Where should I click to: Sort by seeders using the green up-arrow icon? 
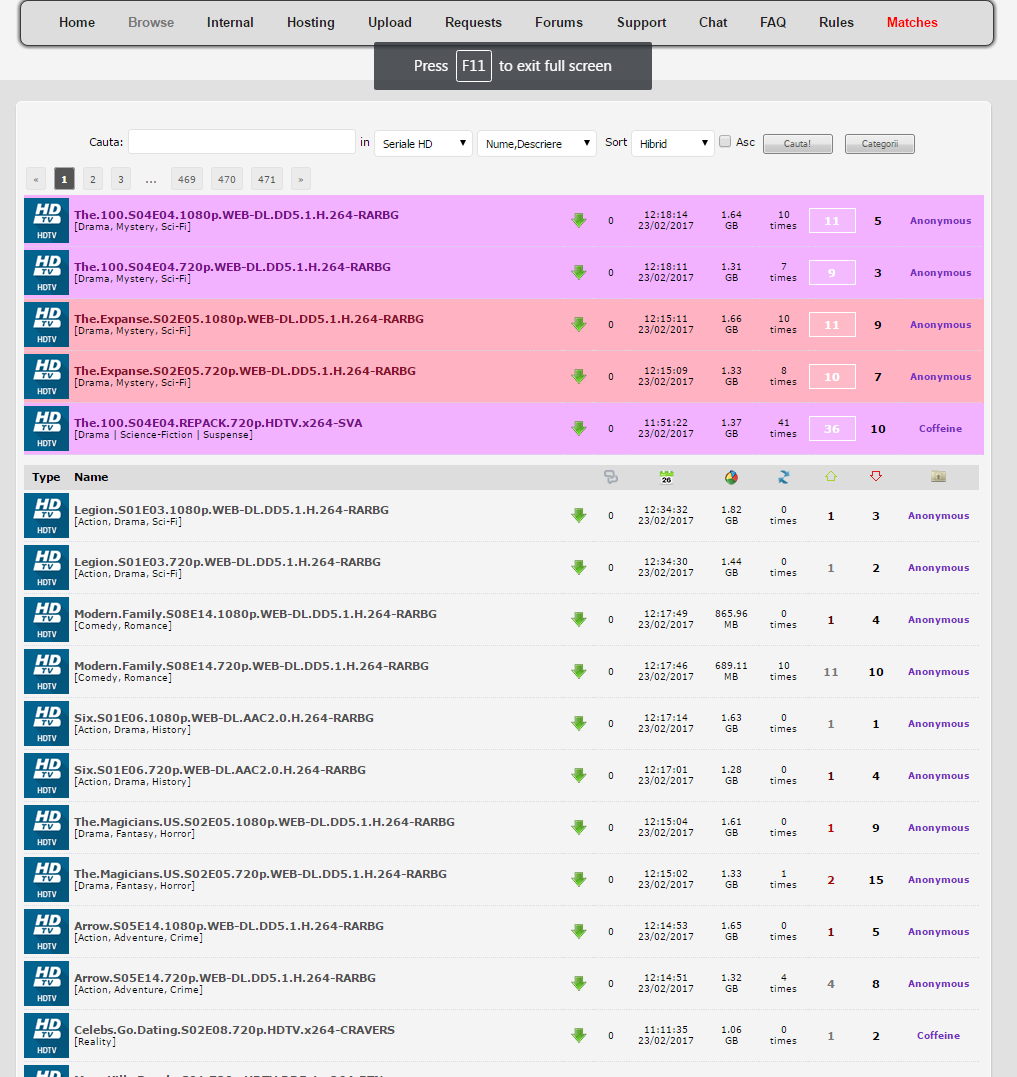(831, 477)
